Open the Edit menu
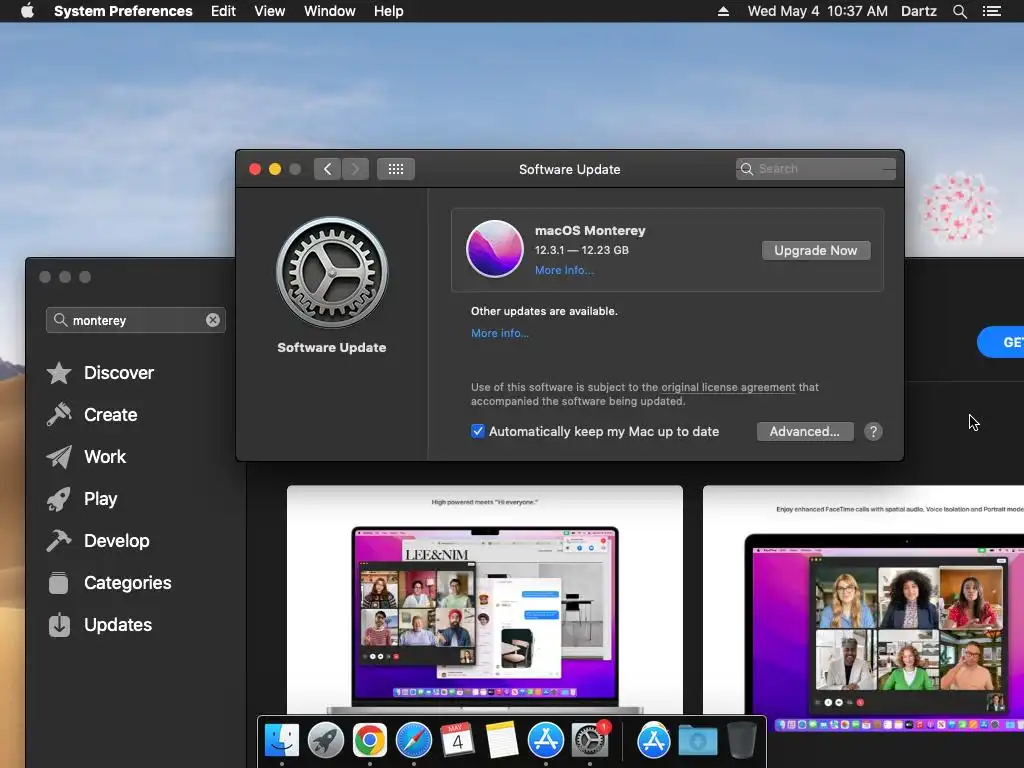The height and width of the screenshot is (768, 1024). click(x=223, y=11)
